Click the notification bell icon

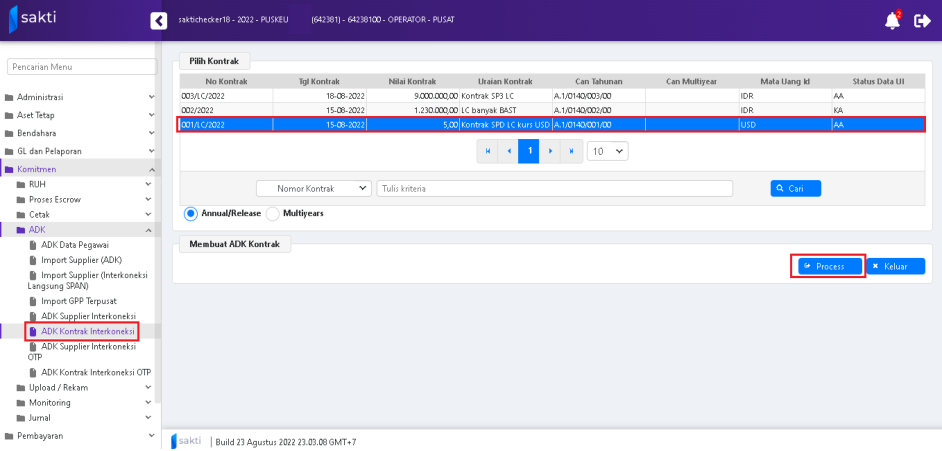click(x=892, y=21)
